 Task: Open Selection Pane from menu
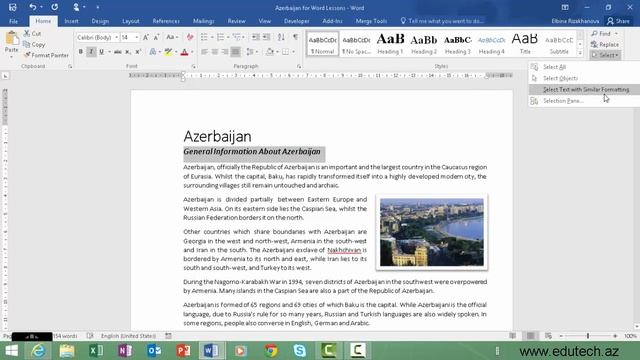coord(584,101)
